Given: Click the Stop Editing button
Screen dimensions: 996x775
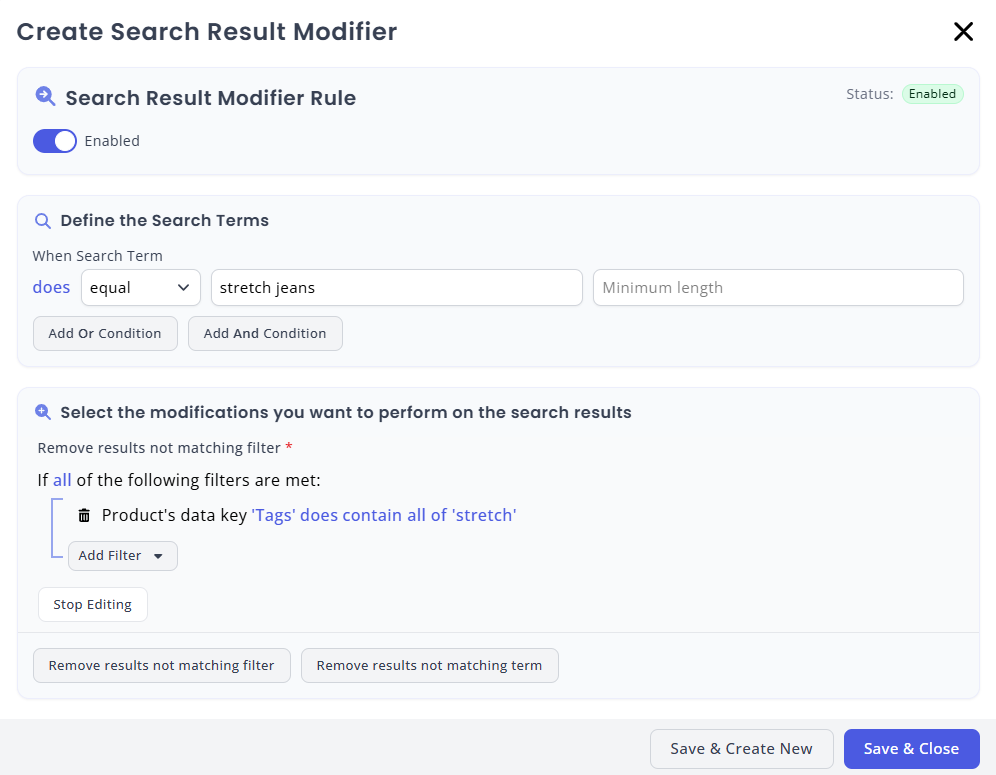Looking at the screenshot, I should 93,605.
